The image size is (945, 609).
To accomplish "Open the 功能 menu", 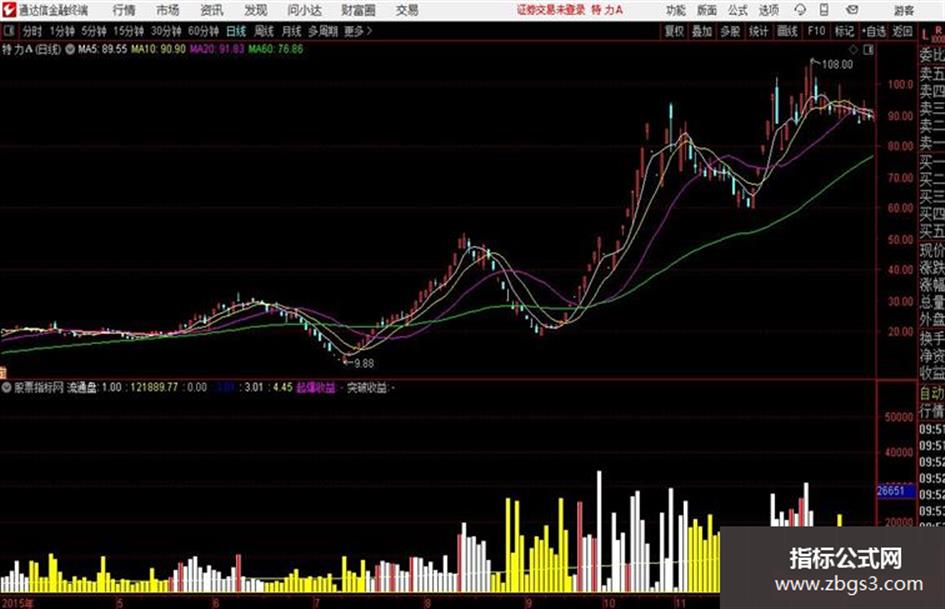I will (676, 10).
